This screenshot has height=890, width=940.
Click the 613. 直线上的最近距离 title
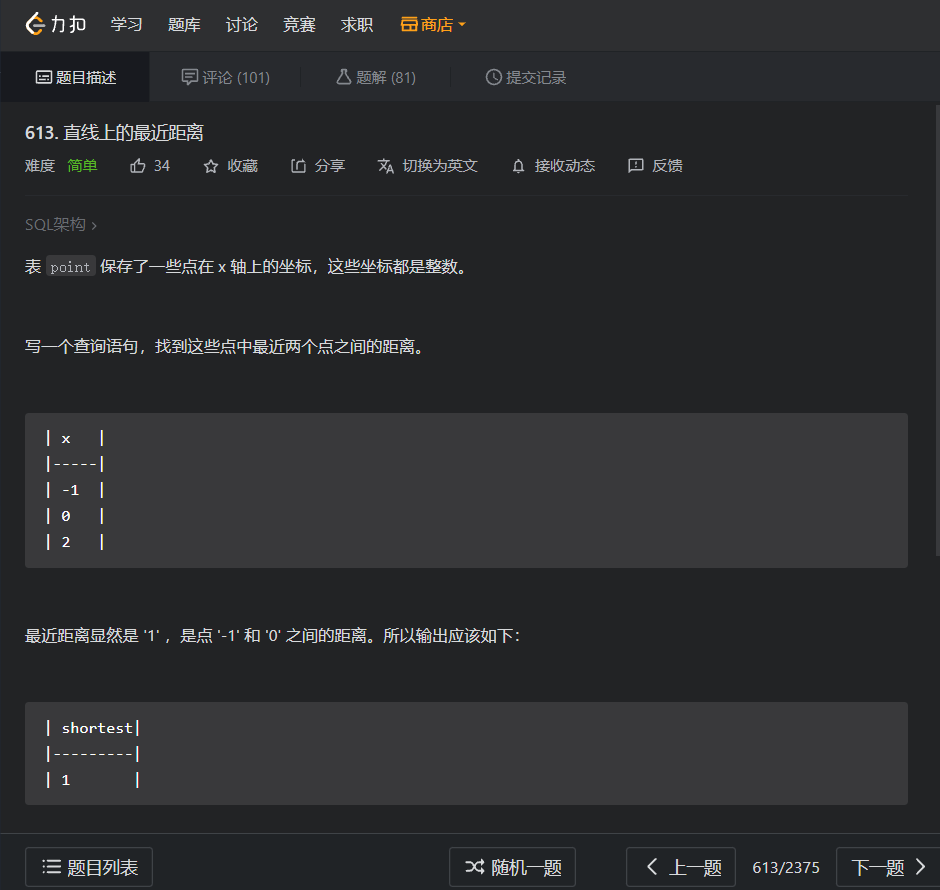114,132
